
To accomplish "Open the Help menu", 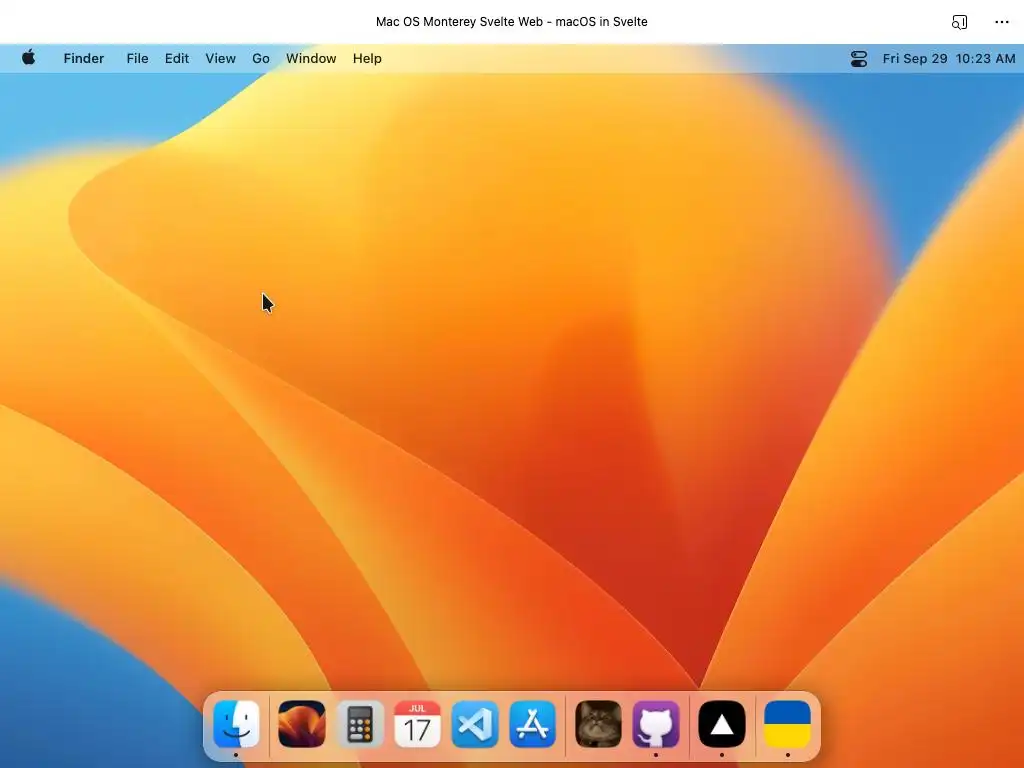I will pyautogui.click(x=367, y=59).
